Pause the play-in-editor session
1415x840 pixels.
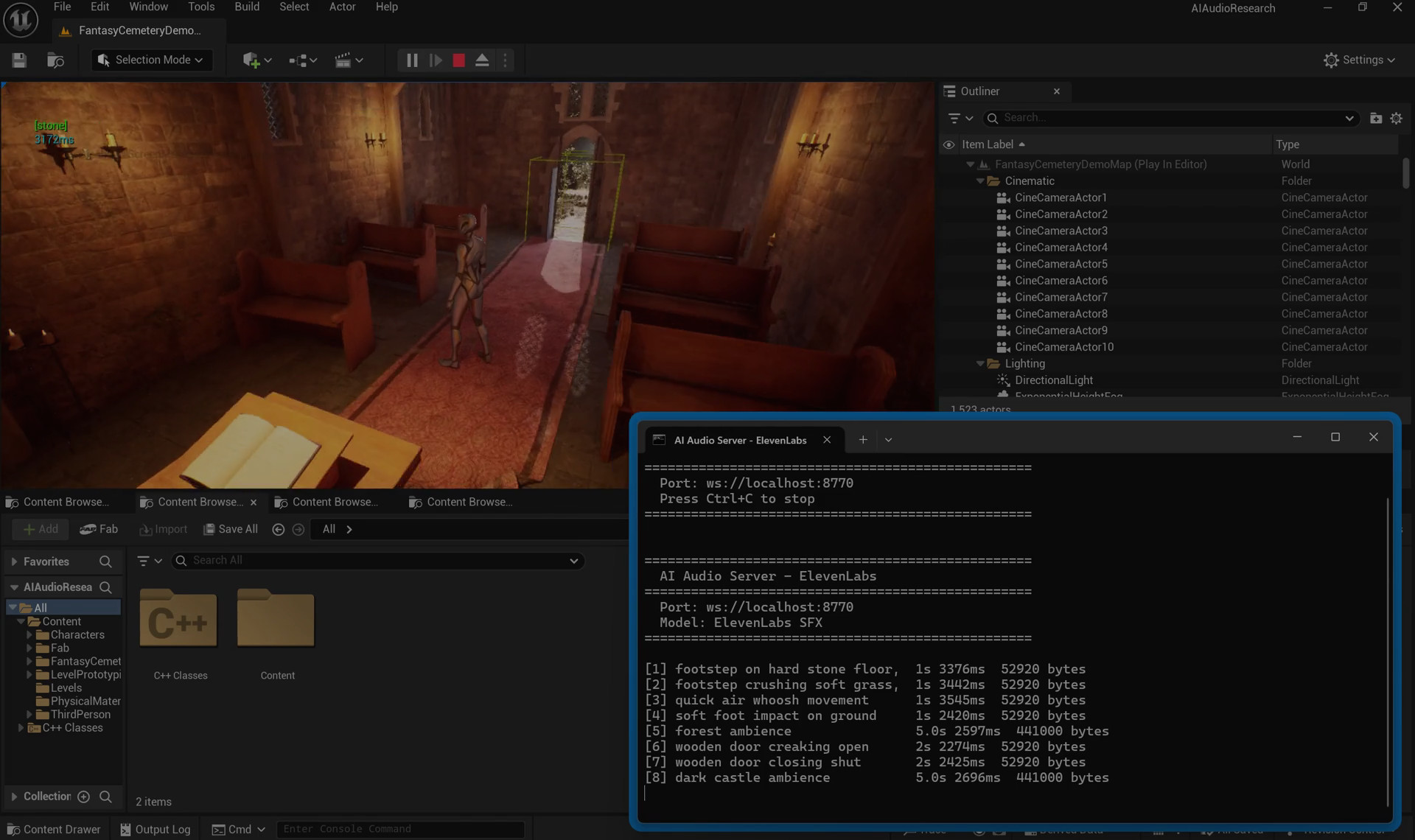412,60
